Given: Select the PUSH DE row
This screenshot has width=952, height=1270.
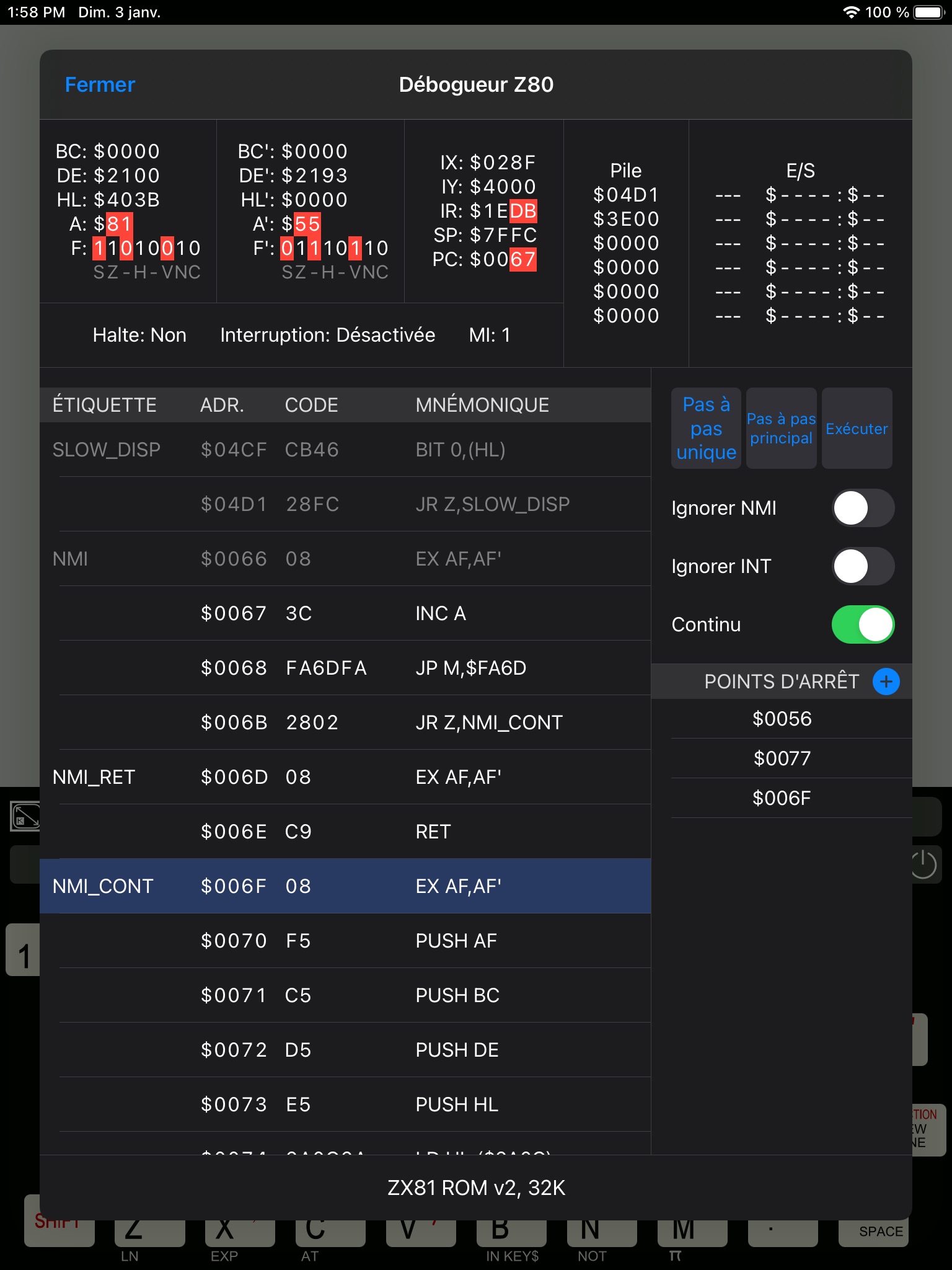Looking at the screenshot, I should click(345, 1050).
